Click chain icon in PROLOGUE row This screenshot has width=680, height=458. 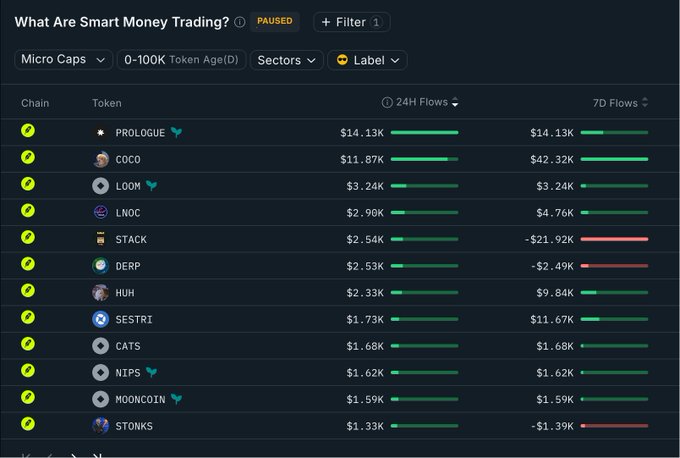28,131
